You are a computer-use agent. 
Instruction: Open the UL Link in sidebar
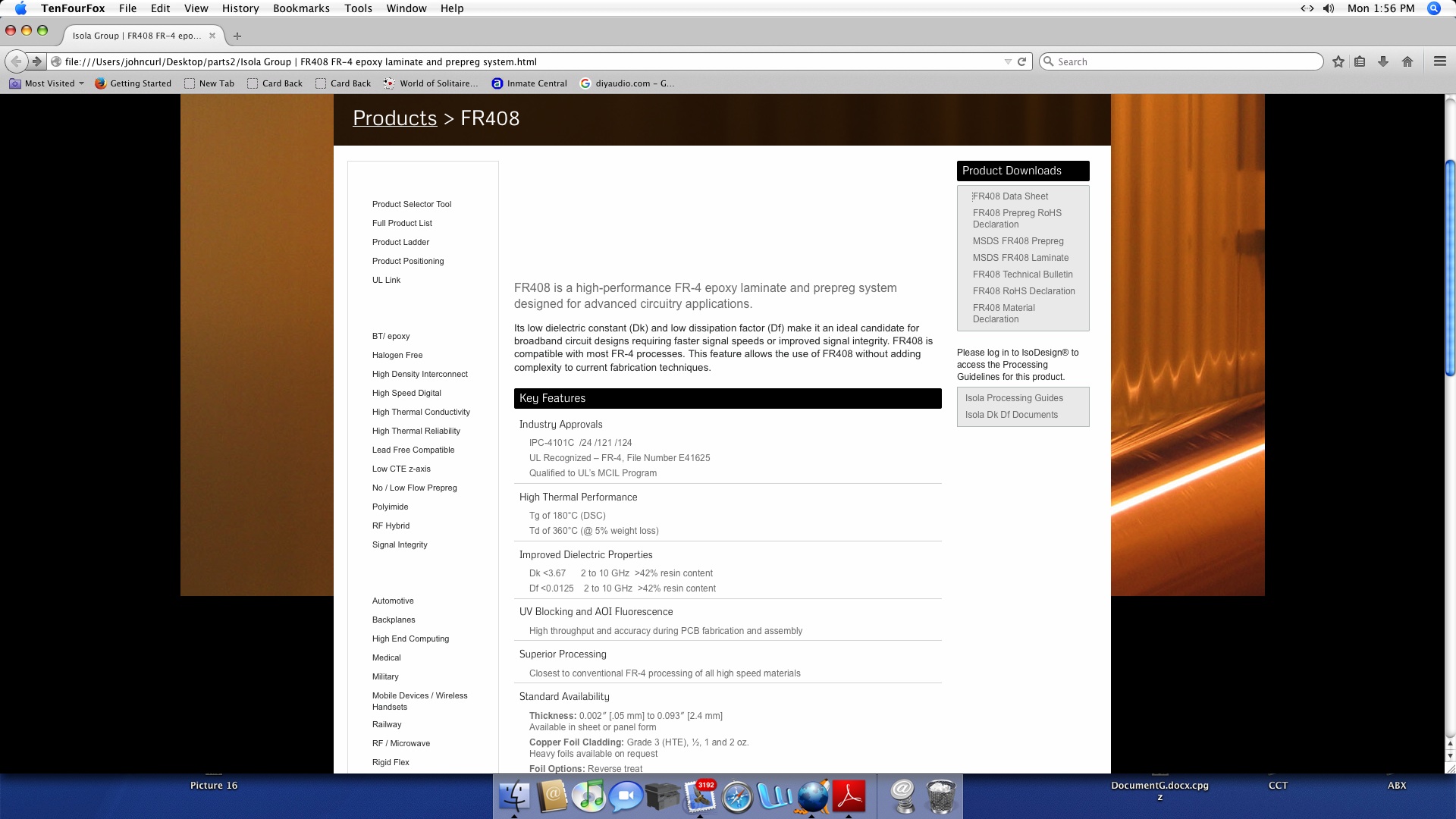pyautogui.click(x=386, y=280)
